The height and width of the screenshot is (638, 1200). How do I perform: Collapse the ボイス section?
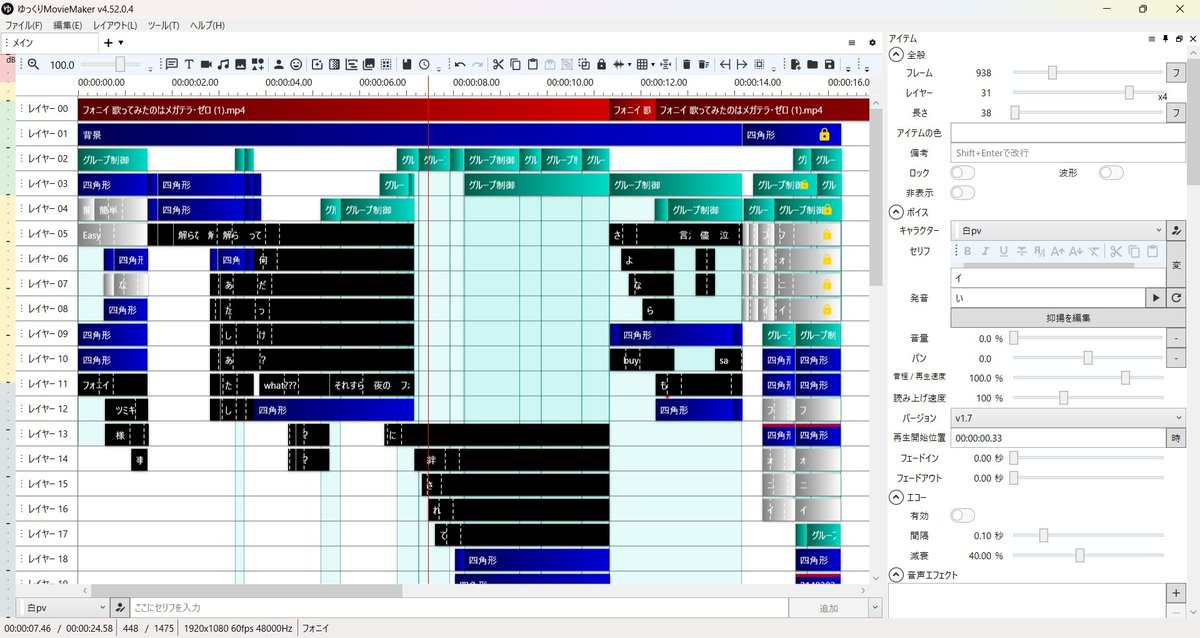(x=896, y=211)
